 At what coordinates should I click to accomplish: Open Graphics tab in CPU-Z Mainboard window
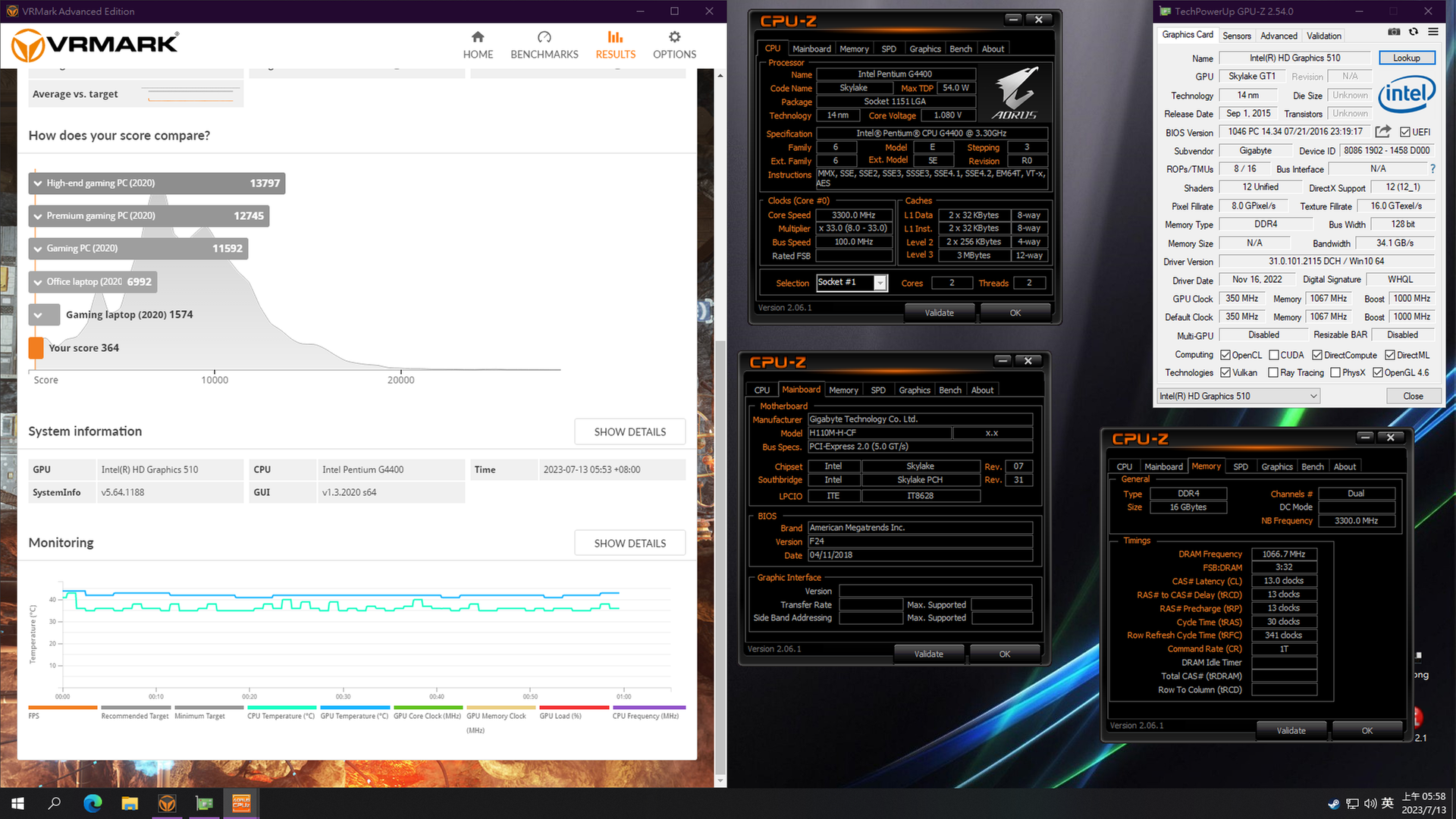(x=915, y=390)
